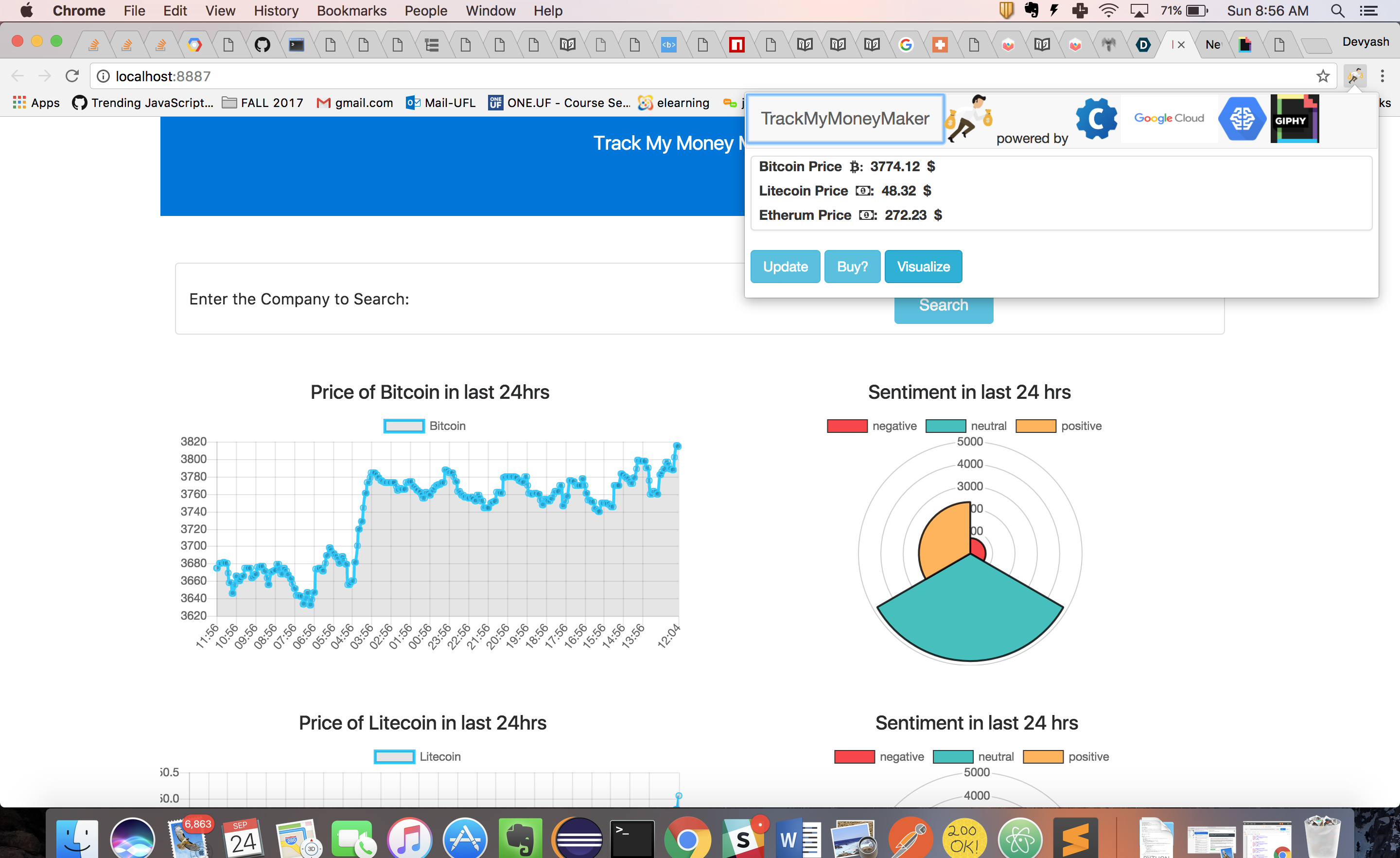The height and width of the screenshot is (858, 1400).
Task: Open Chrome three-dot menu
Action: coord(1382,76)
